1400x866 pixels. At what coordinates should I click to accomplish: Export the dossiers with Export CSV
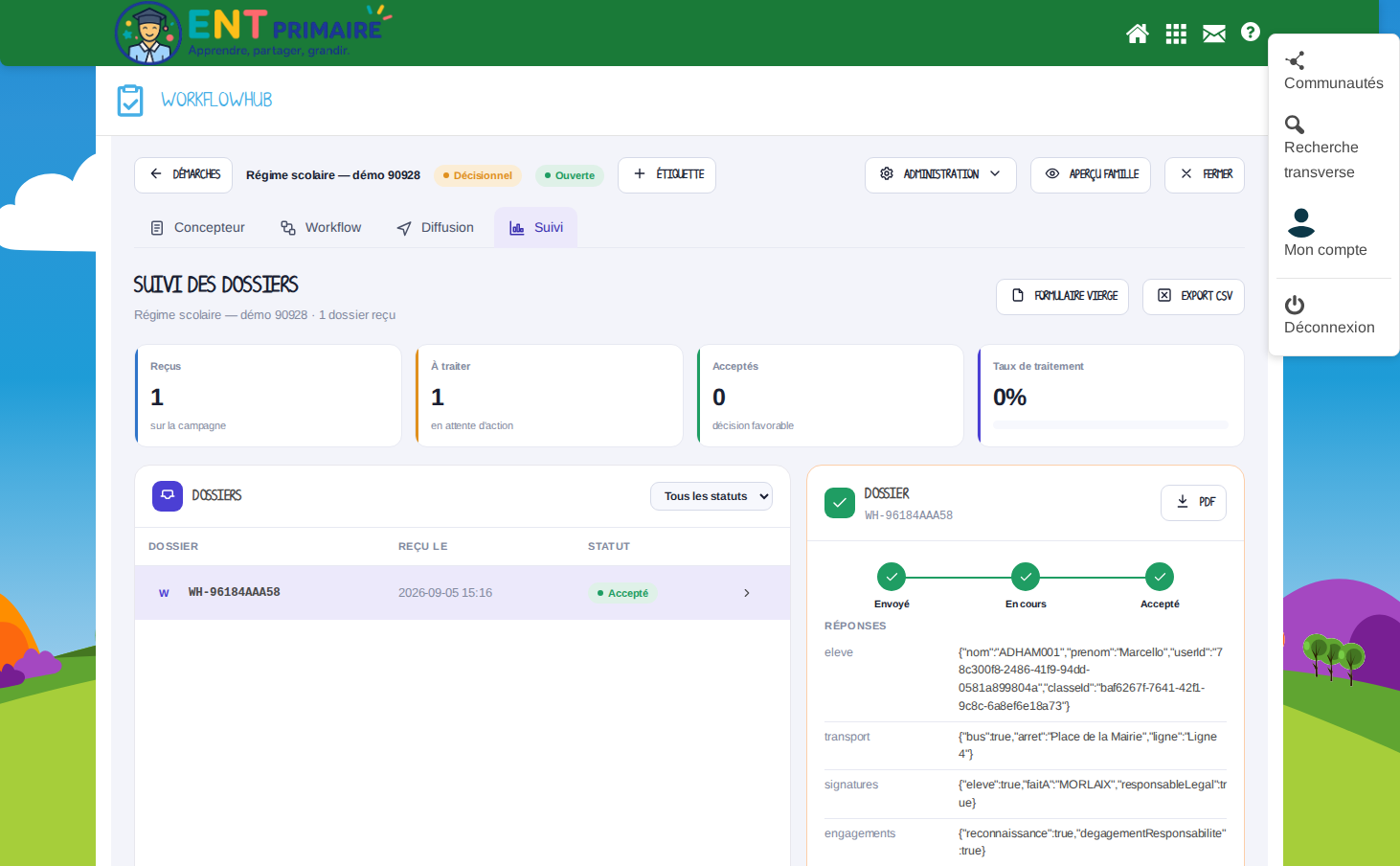pos(1193,297)
